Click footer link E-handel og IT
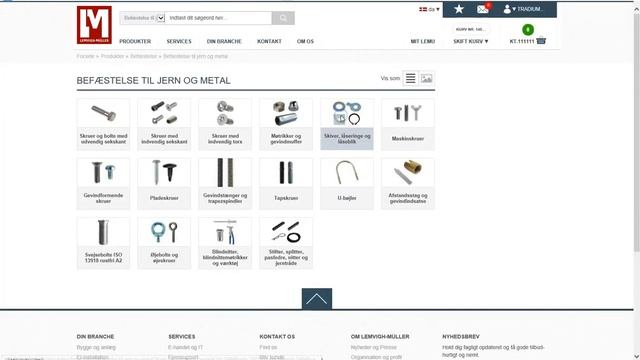Viewport: 640px width, 360px height. (185, 347)
